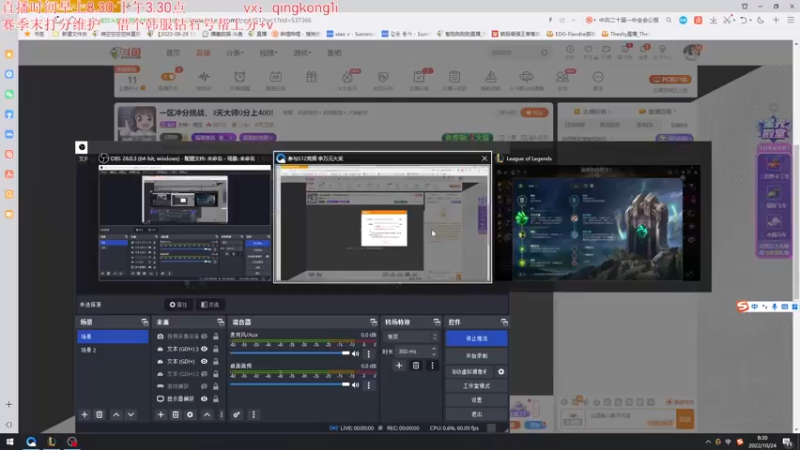Open Windows Start menu
Screen dimensions: 800x450
[x=10, y=441]
